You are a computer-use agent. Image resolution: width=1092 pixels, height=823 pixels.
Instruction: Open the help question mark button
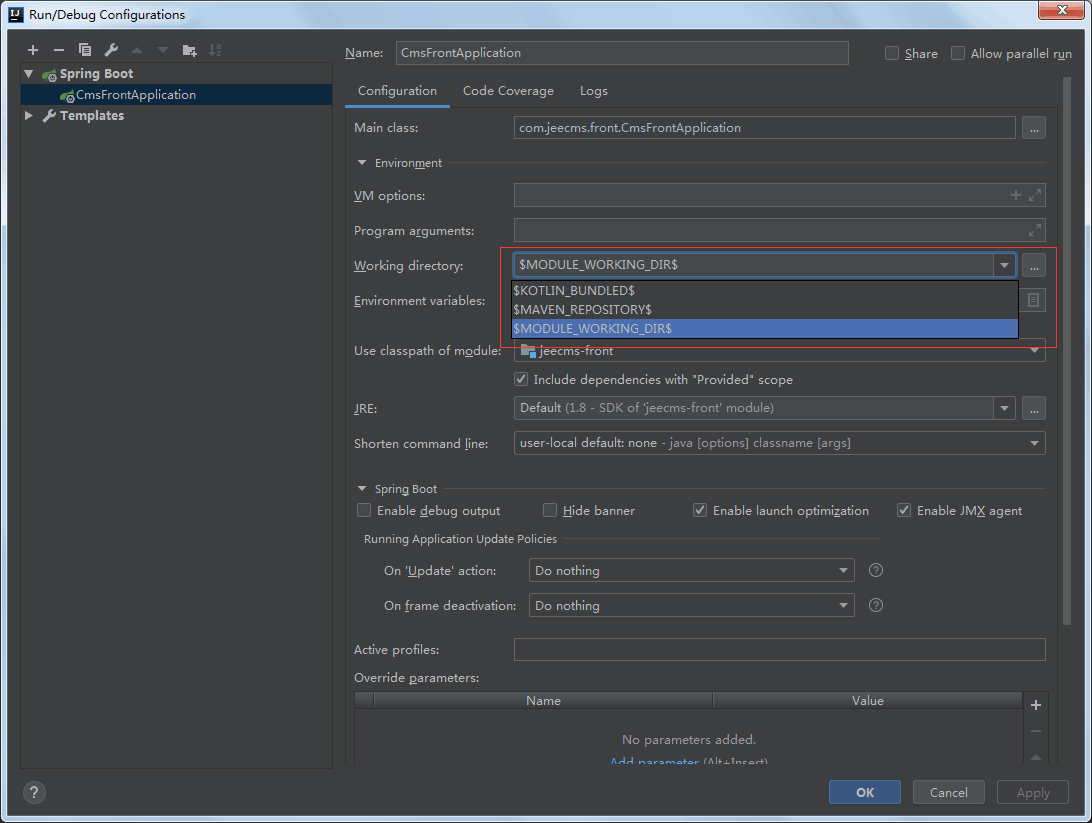(x=34, y=793)
